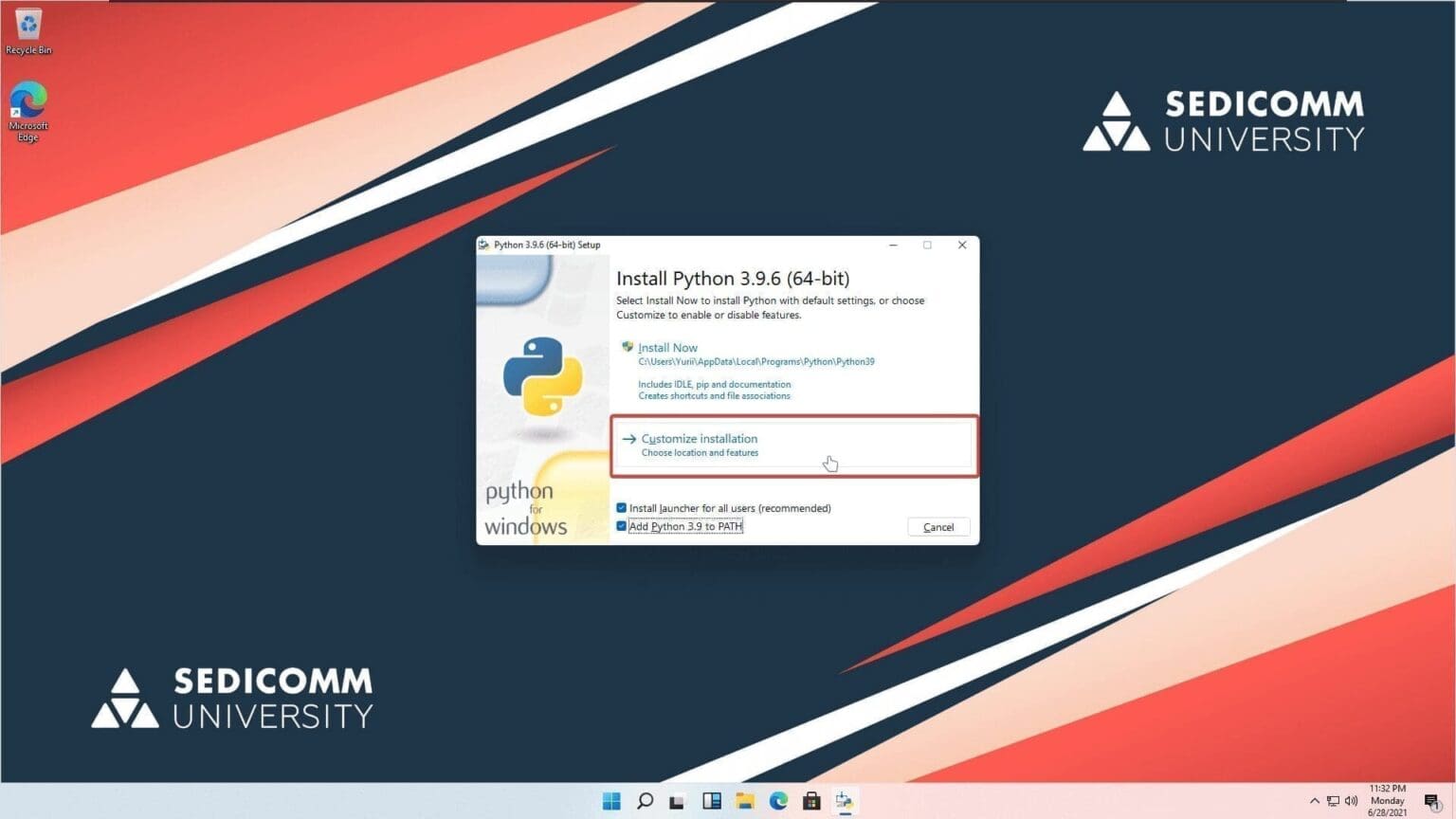Open Microsoft Edge from the taskbar

(779, 801)
